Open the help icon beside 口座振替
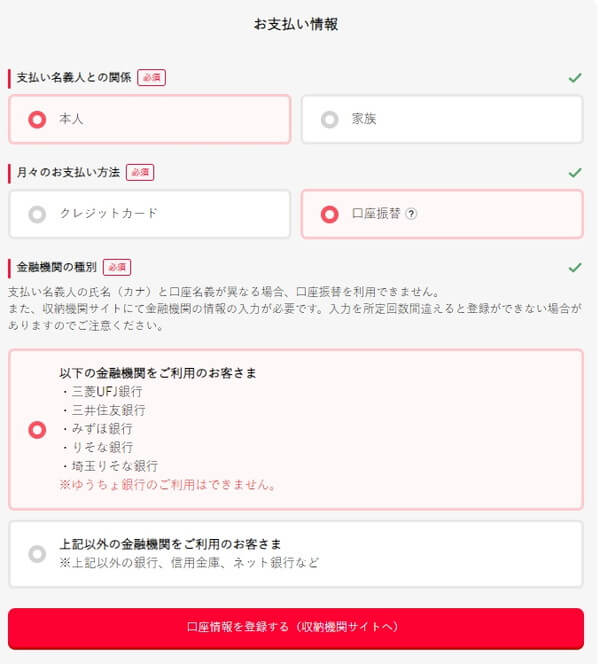Screen dimensions: 600x664 pyautogui.click(x=411, y=214)
